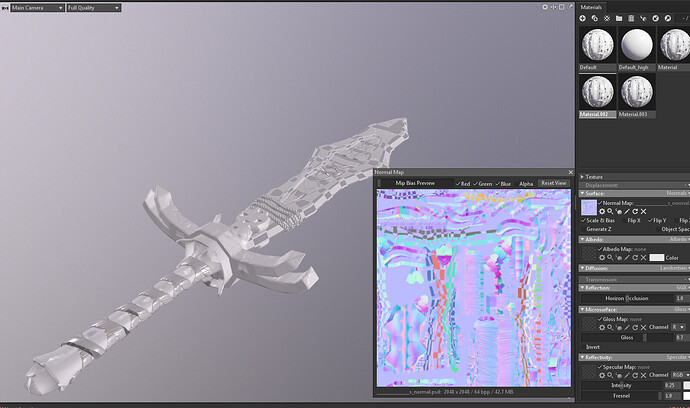Image resolution: width=690 pixels, height=408 pixels.
Task: Click Albedo Map magnifier icon
Action: coord(610,257)
